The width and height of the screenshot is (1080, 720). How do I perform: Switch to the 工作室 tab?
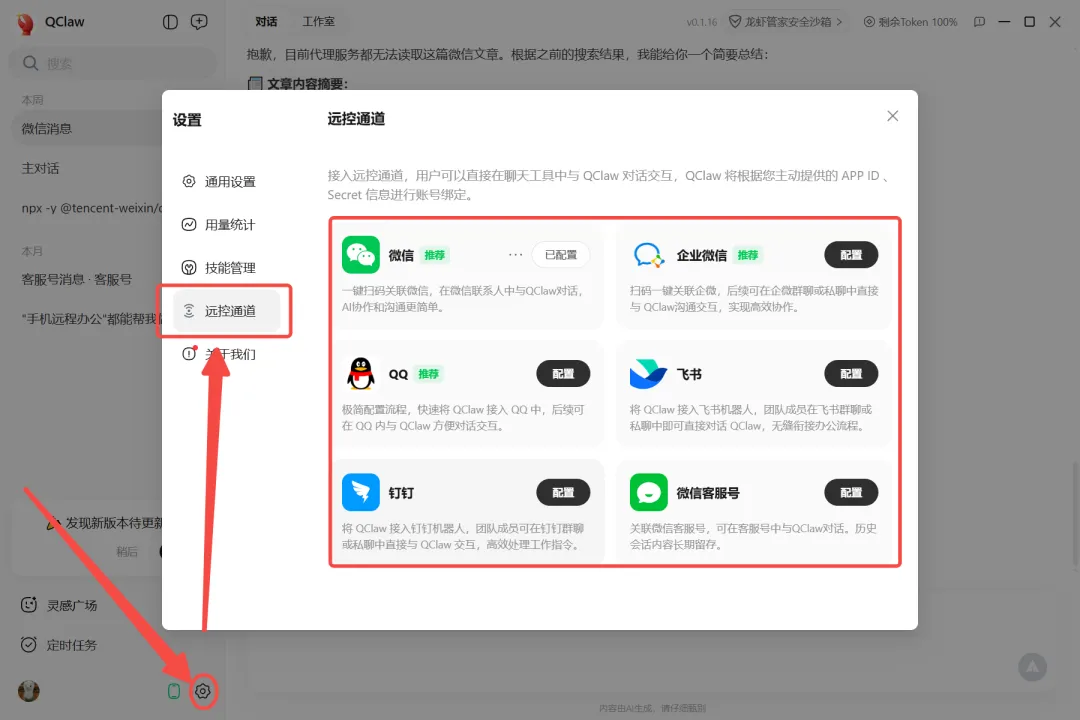(x=318, y=22)
